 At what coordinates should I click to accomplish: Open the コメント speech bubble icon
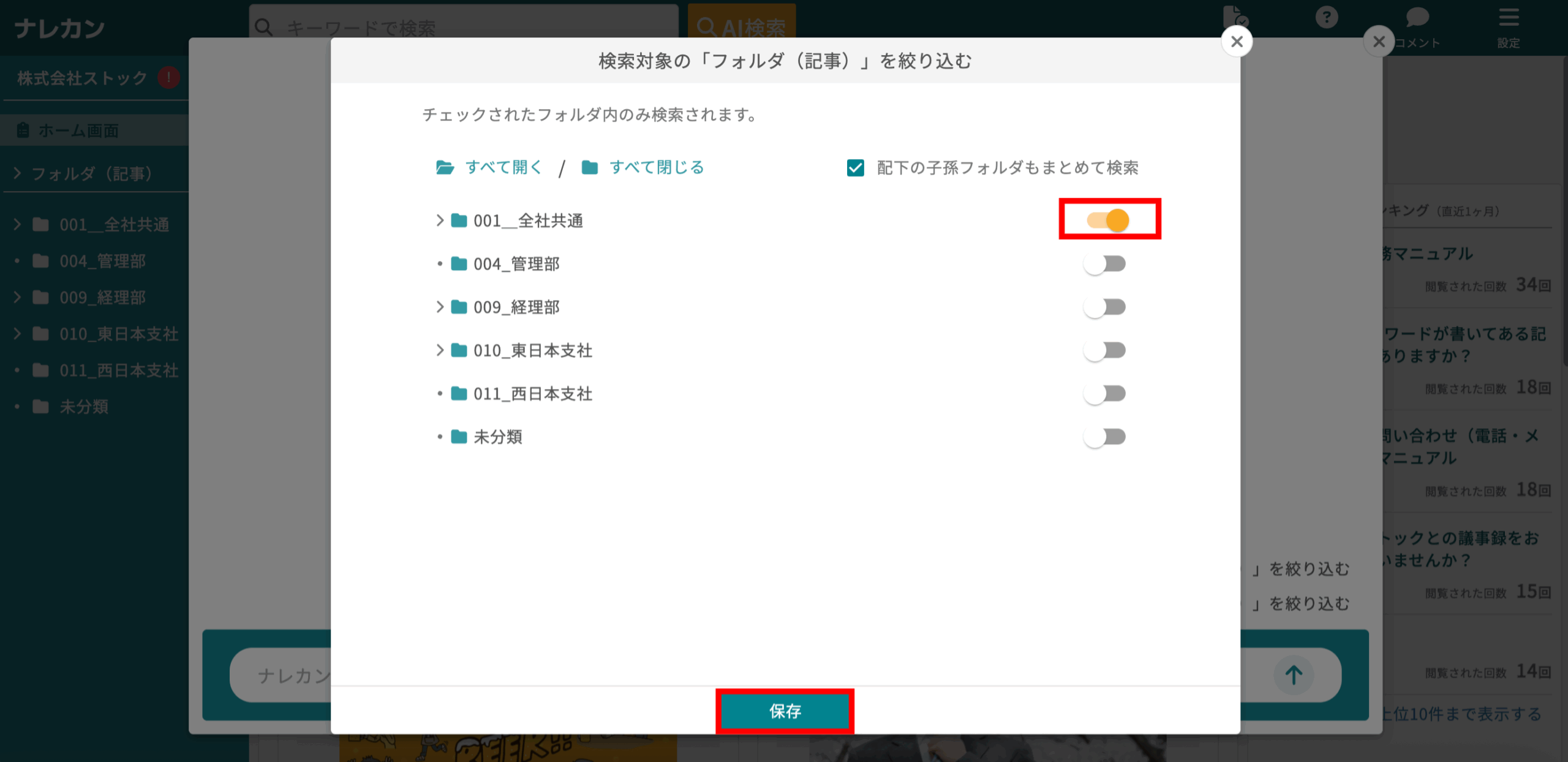point(1417,27)
